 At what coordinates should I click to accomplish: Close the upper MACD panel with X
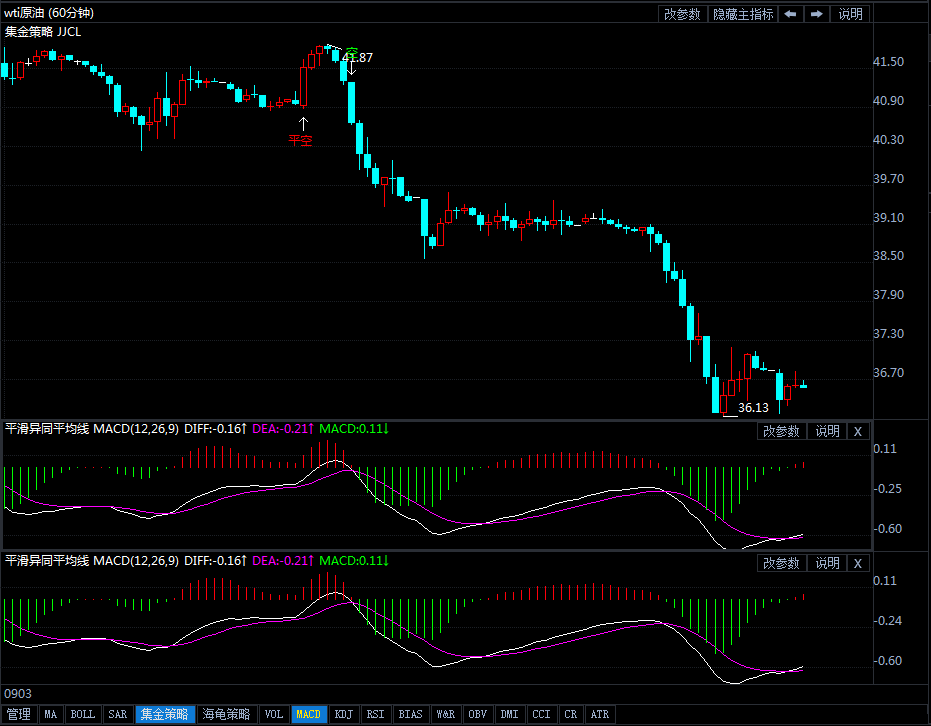pos(857,431)
